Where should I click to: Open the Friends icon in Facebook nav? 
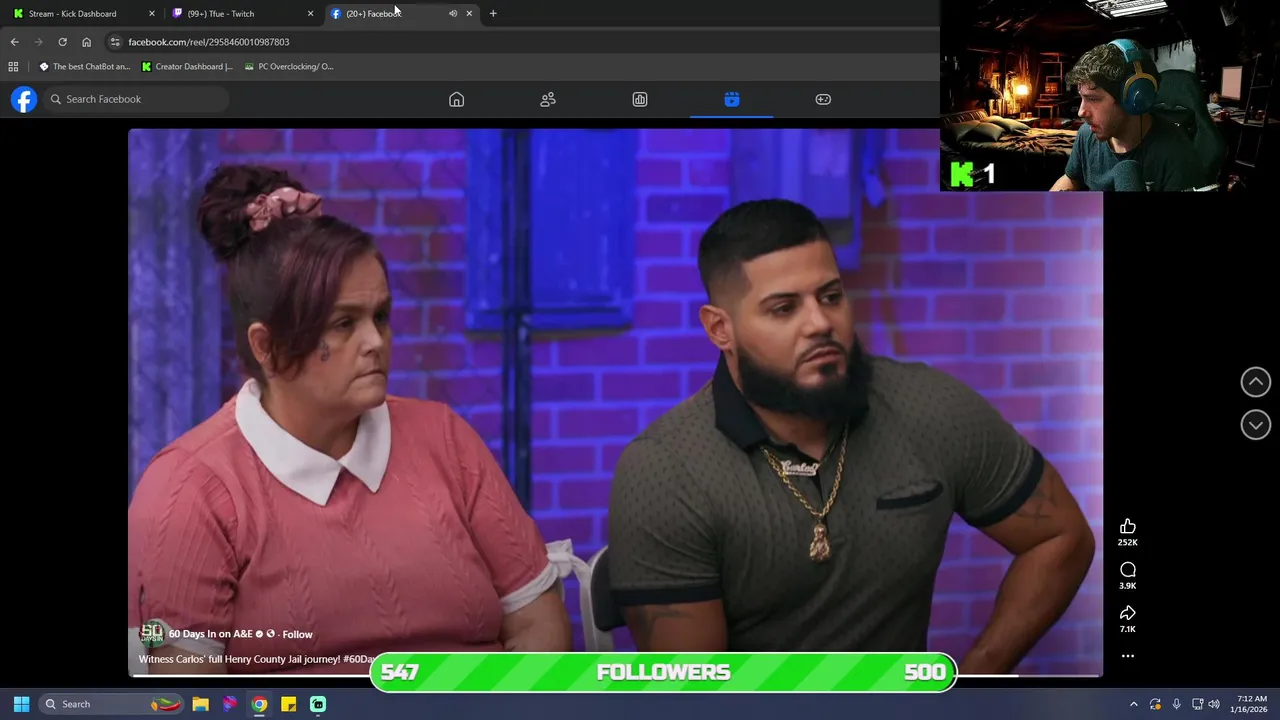coord(548,99)
